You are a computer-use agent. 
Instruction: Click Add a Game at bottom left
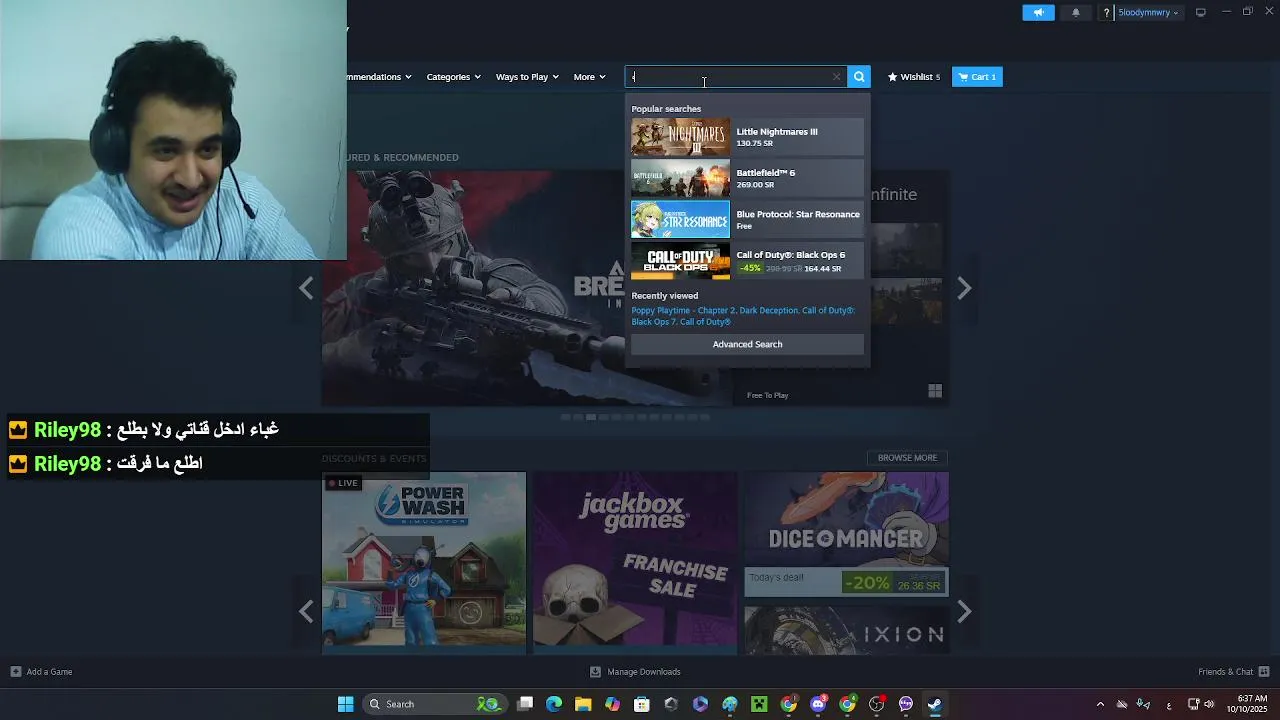point(41,672)
